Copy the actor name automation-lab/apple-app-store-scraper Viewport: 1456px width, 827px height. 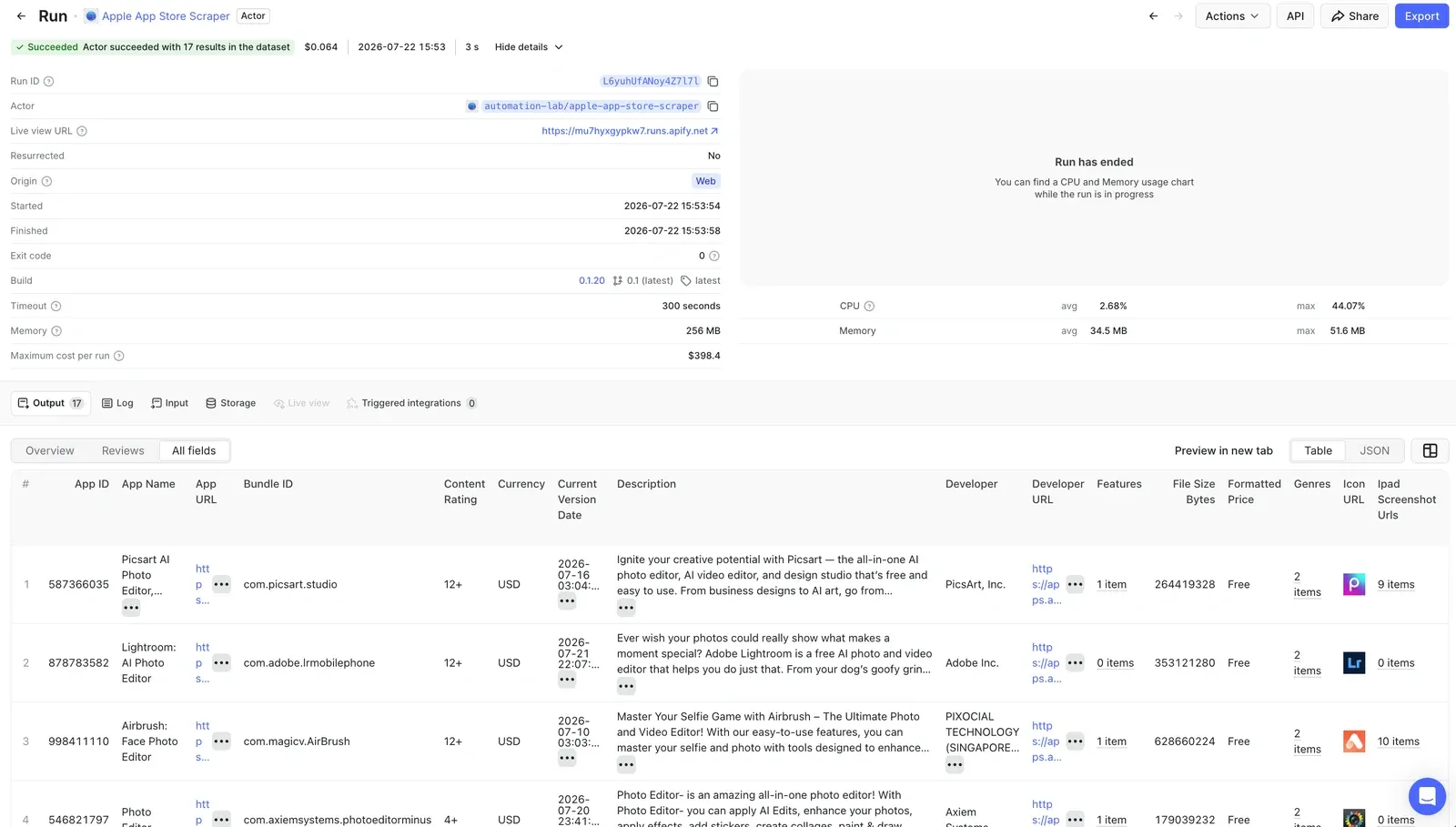click(713, 106)
